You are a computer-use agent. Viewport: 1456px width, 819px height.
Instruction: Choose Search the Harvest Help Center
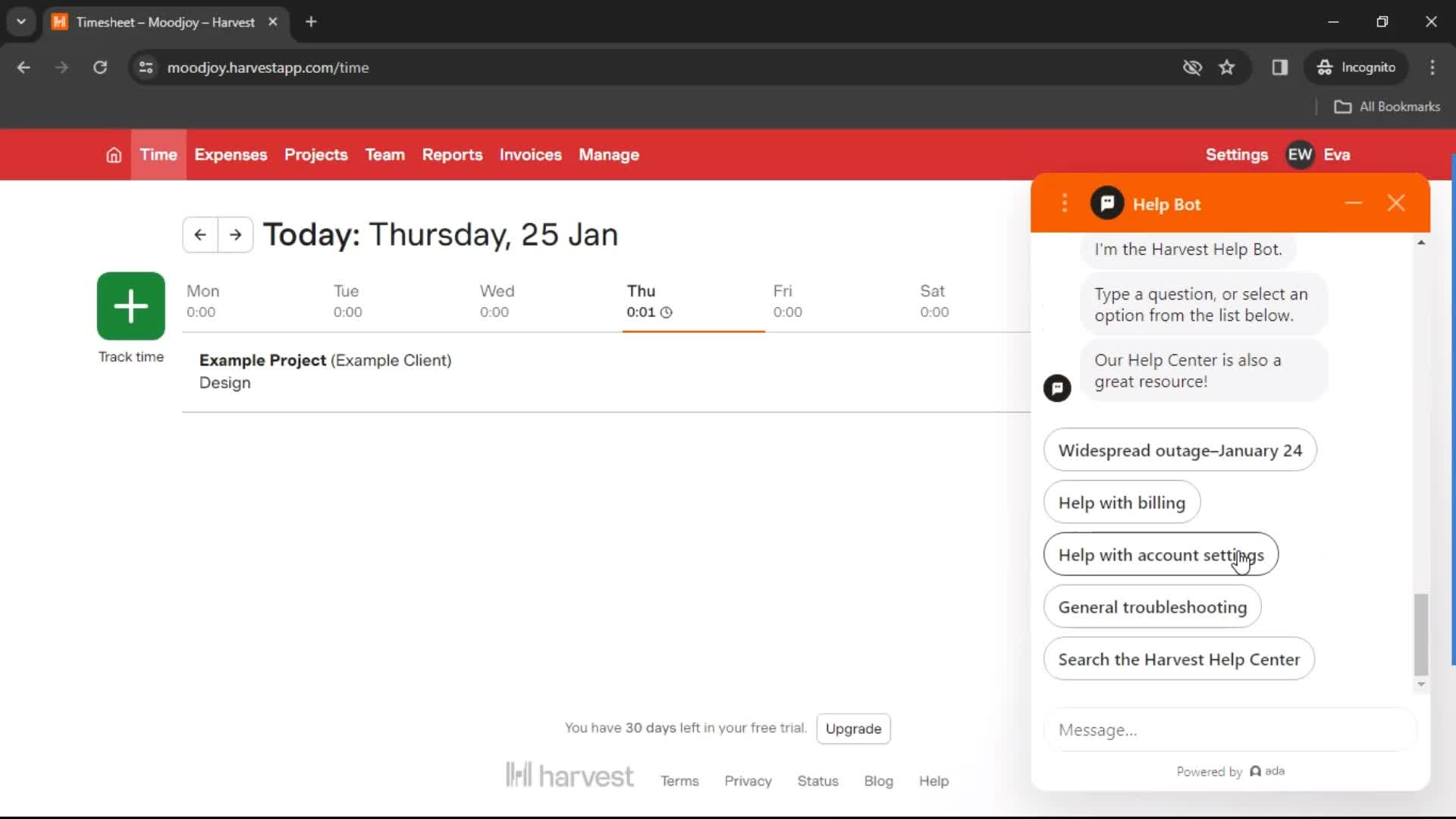[1178, 660]
